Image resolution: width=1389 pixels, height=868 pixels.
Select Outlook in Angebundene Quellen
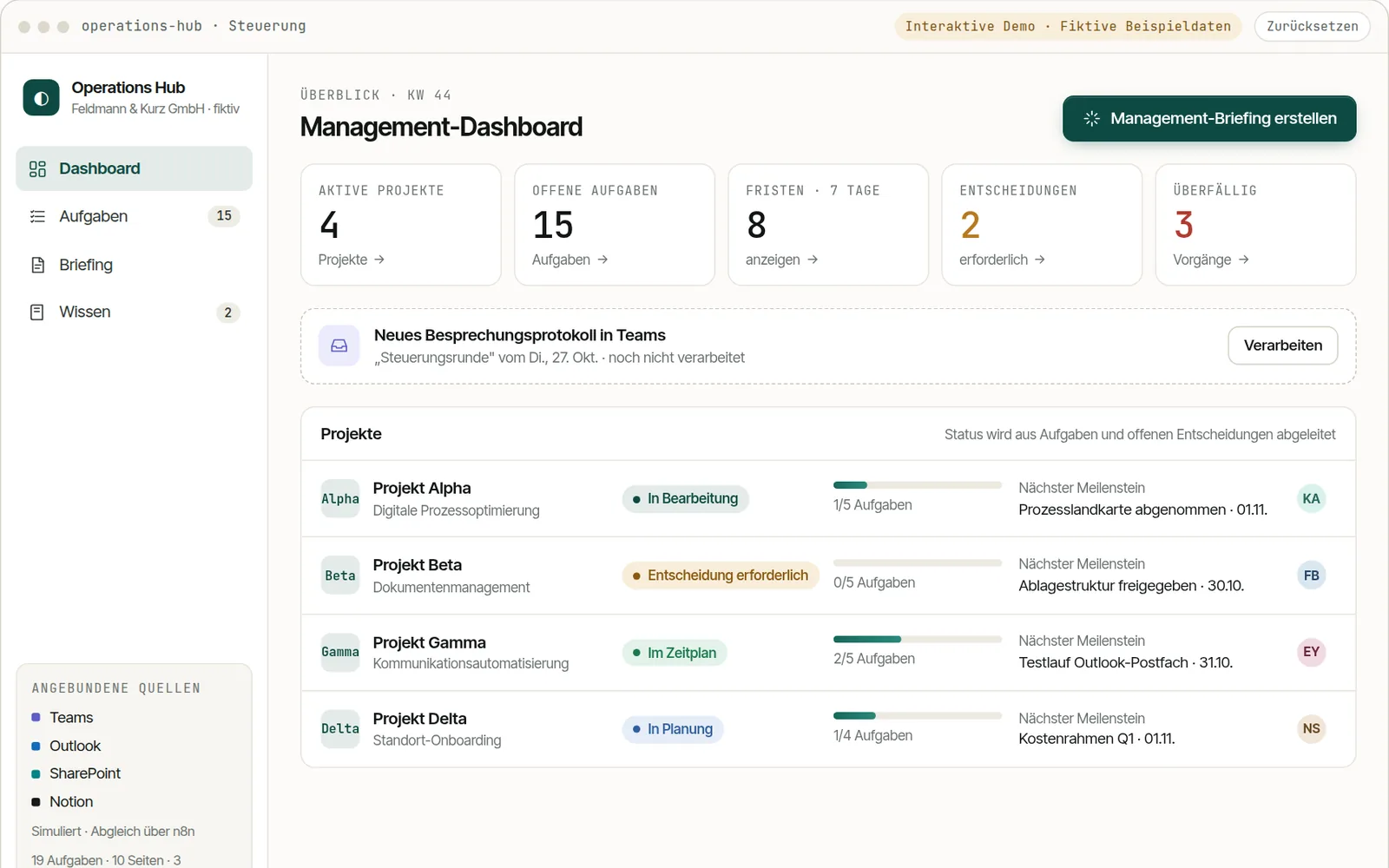pyautogui.click(x=66, y=746)
